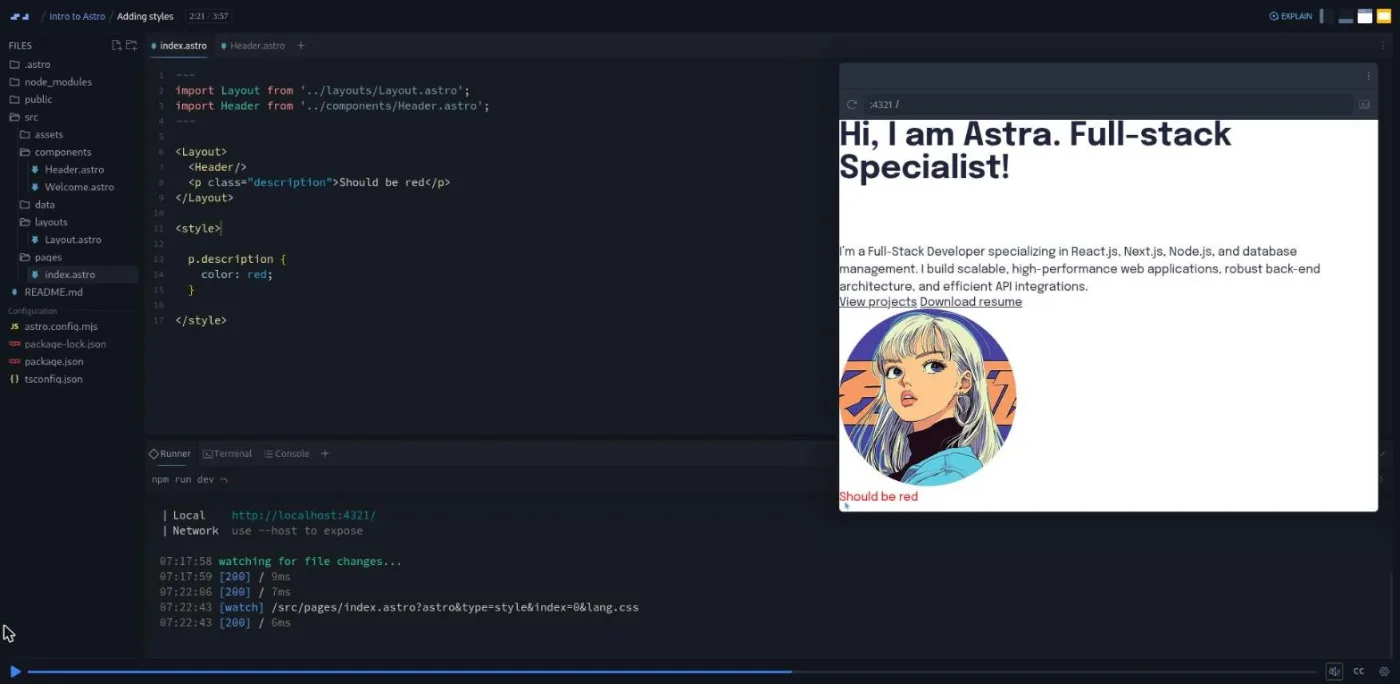Open the preview window three-dot menu
The height and width of the screenshot is (684, 1400).
(1368, 76)
